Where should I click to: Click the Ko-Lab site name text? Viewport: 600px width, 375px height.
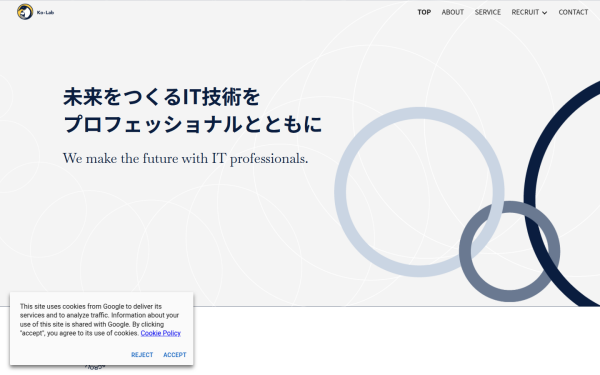coord(45,12)
